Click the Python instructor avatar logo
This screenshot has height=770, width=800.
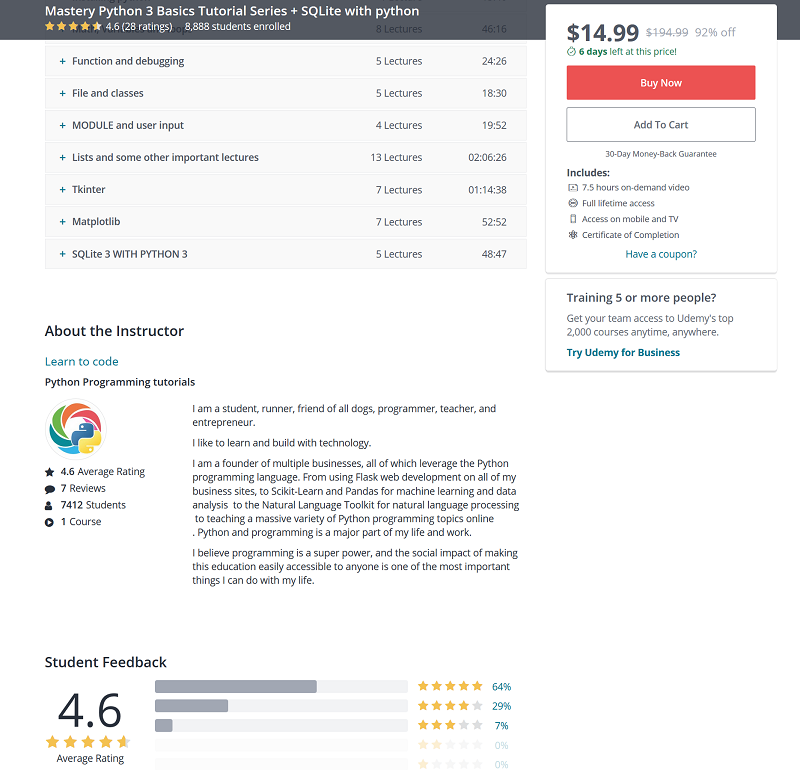pos(76,428)
